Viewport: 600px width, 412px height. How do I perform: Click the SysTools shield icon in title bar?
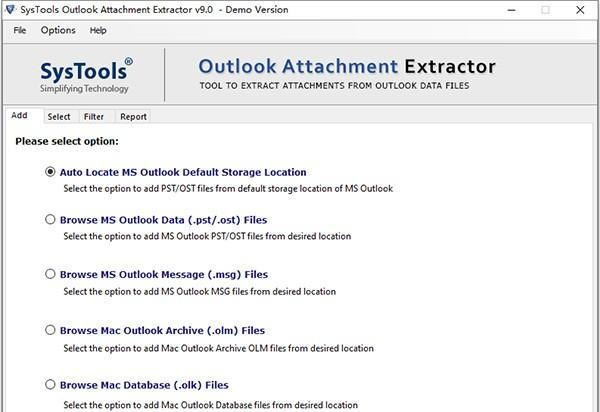tap(10, 9)
